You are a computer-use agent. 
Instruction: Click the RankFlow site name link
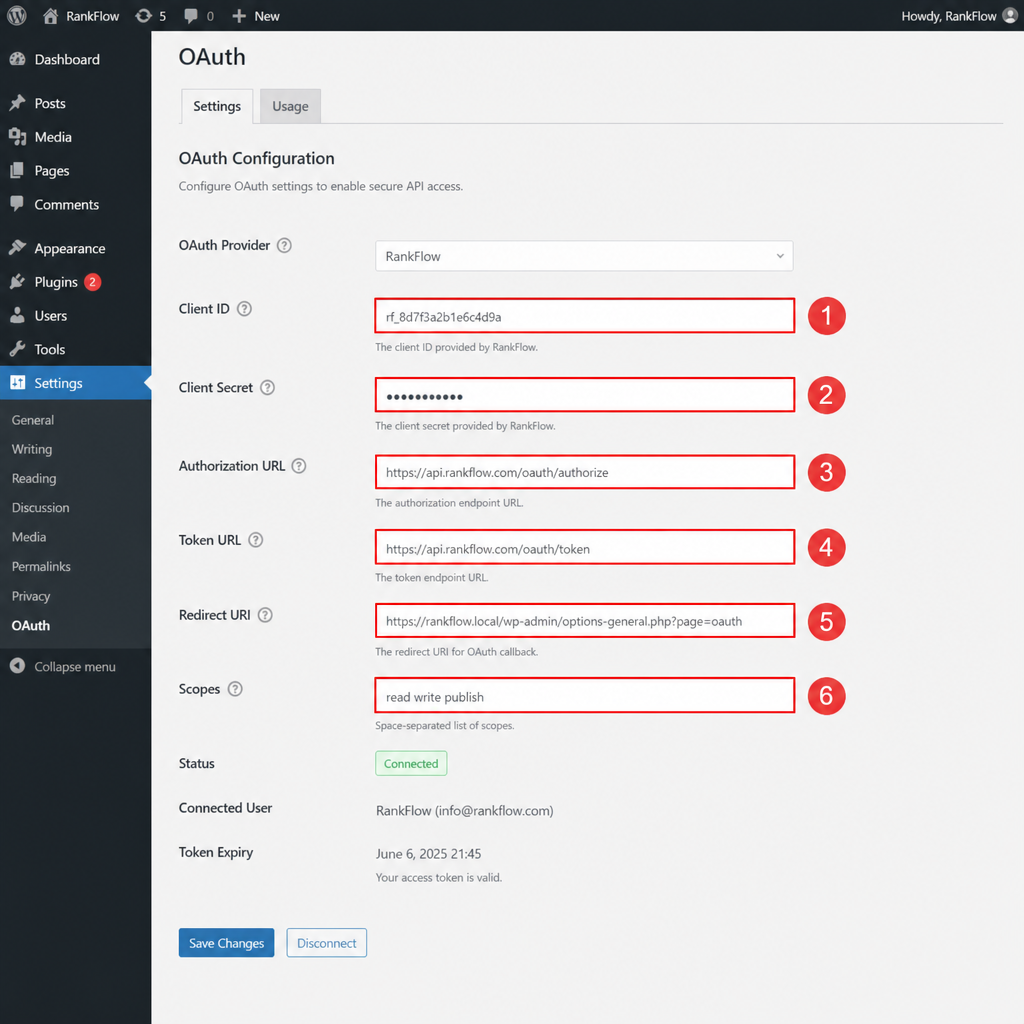click(x=93, y=16)
